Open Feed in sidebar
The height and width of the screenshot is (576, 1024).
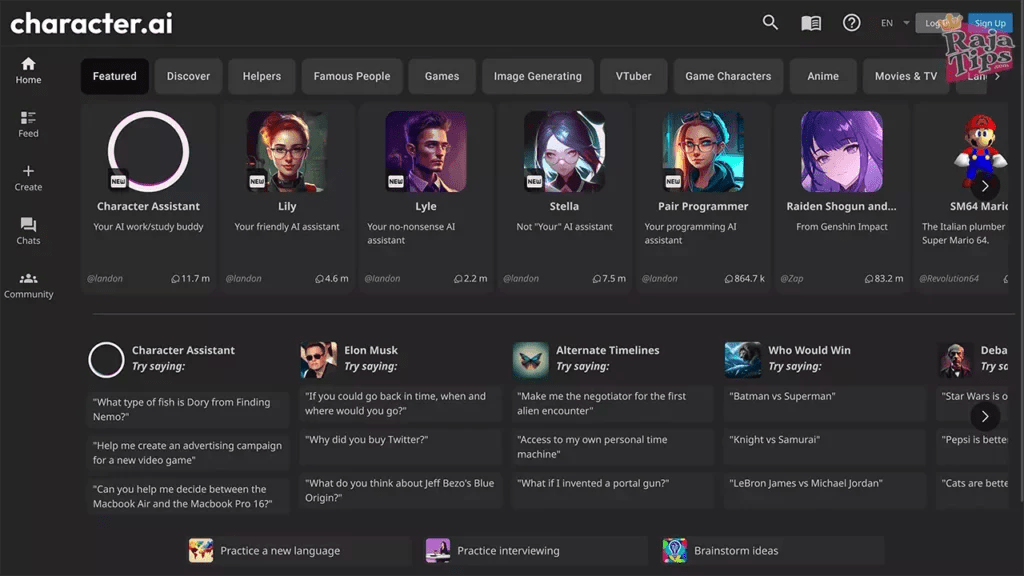pos(28,124)
